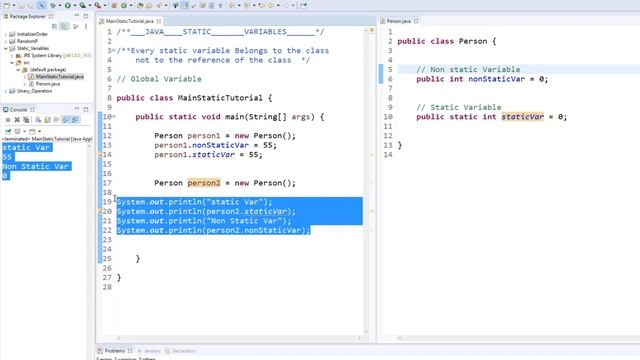Collapse the (default package) node
640x360 pixels.
click(x=18, y=70)
